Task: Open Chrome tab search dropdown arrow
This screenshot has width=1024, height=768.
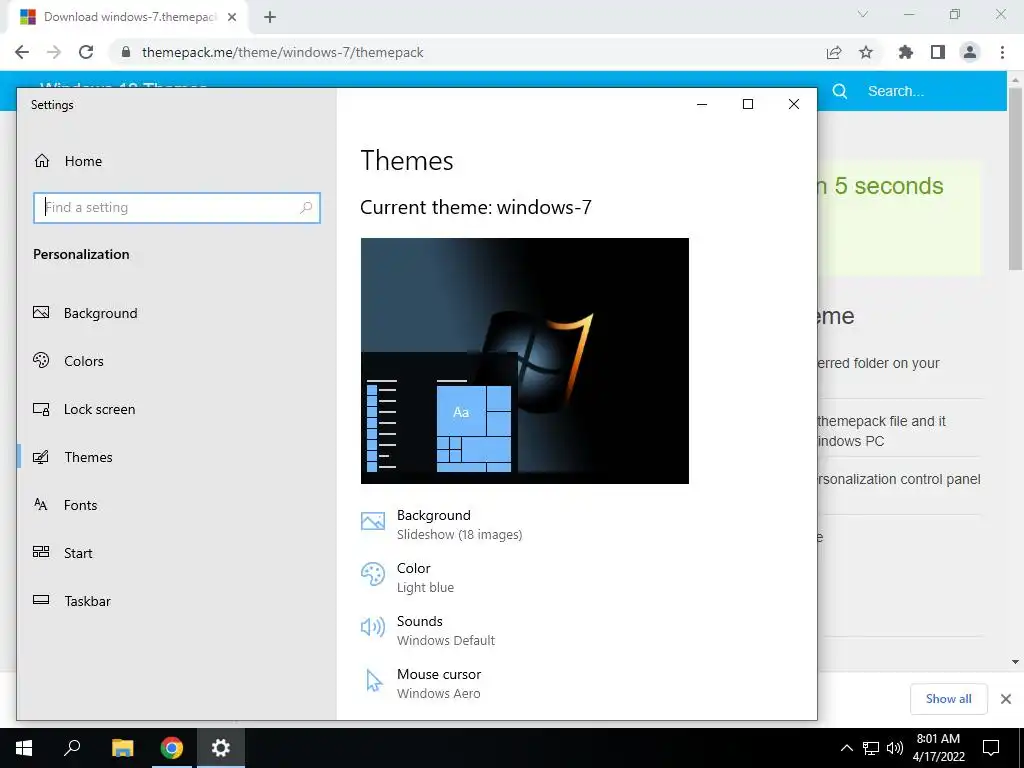Action: (x=863, y=14)
